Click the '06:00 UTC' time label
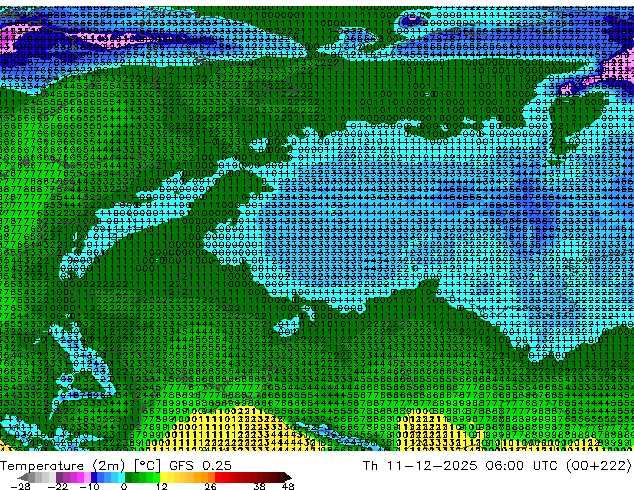Screen dimensions: 634x490 524,466
